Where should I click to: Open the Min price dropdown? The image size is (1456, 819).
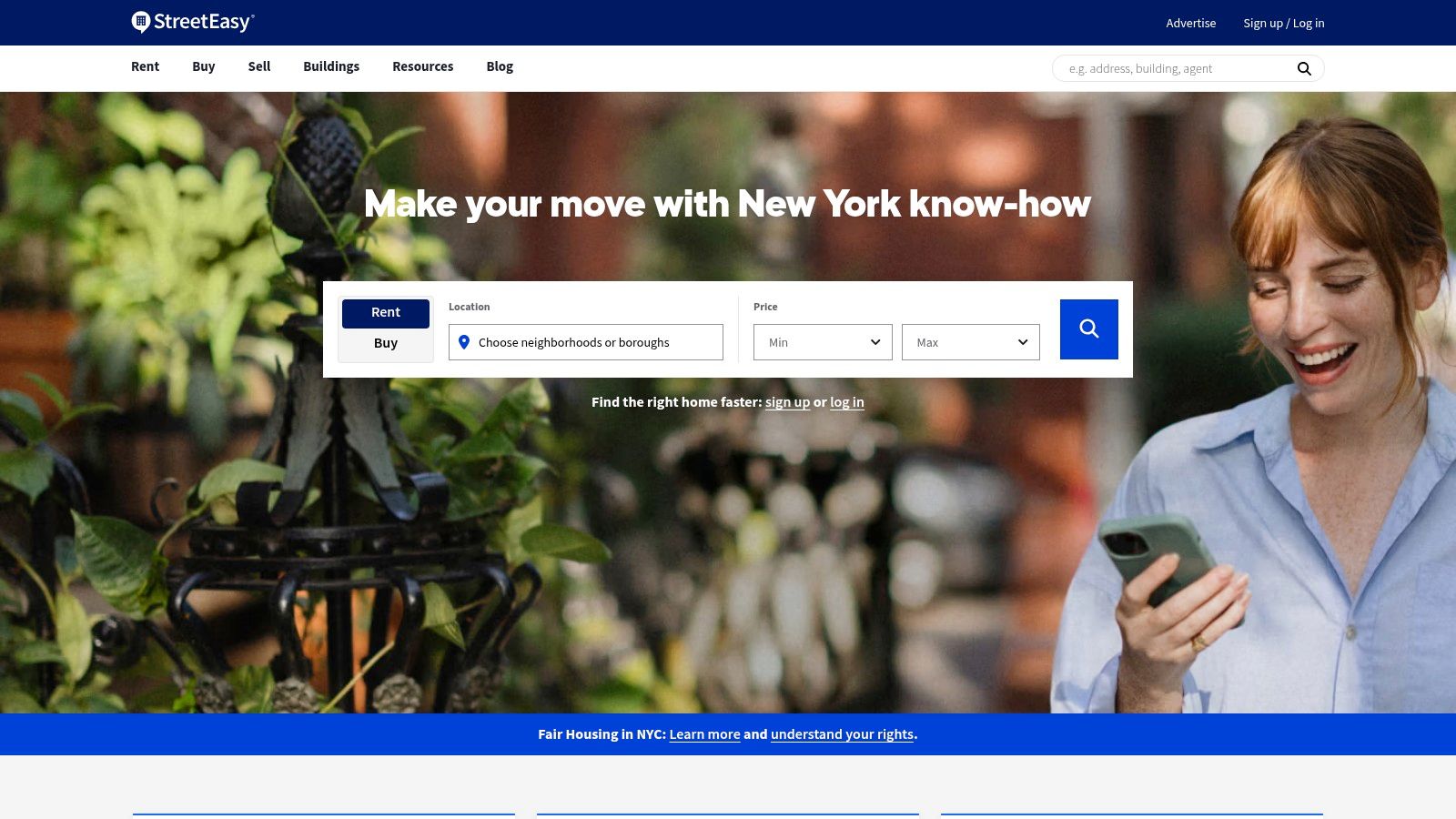coord(823,342)
